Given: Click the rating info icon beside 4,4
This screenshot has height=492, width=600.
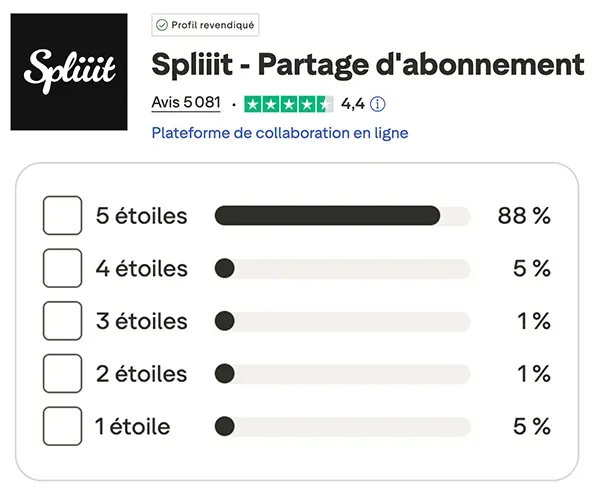Looking at the screenshot, I should coord(378,103).
